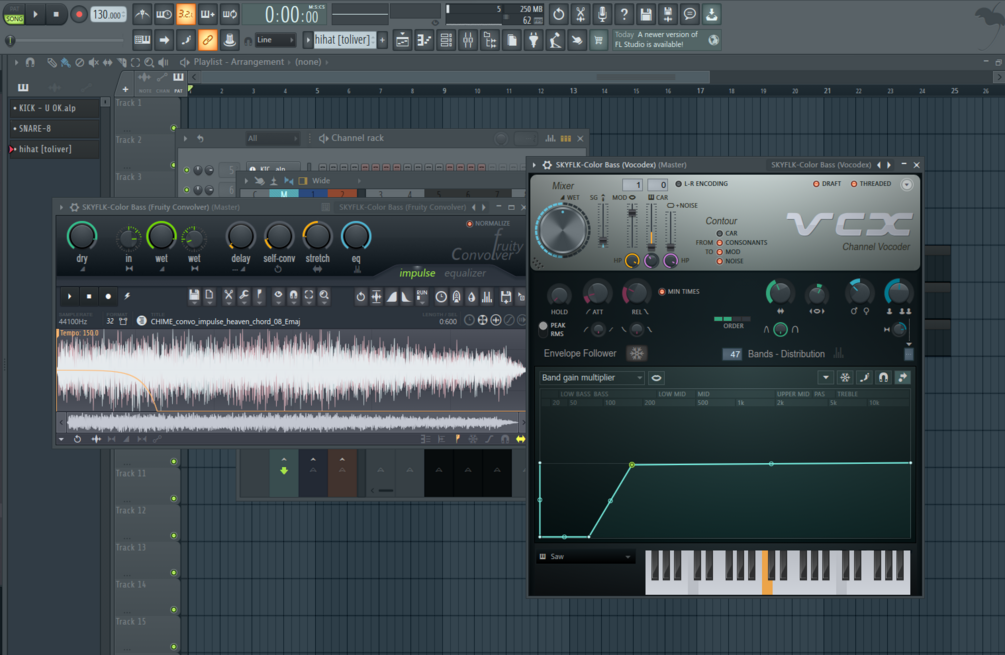Image resolution: width=1005 pixels, height=655 pixels.
Task: Open the Band gain multiplier dropdown
Action: tap(591, 377)
